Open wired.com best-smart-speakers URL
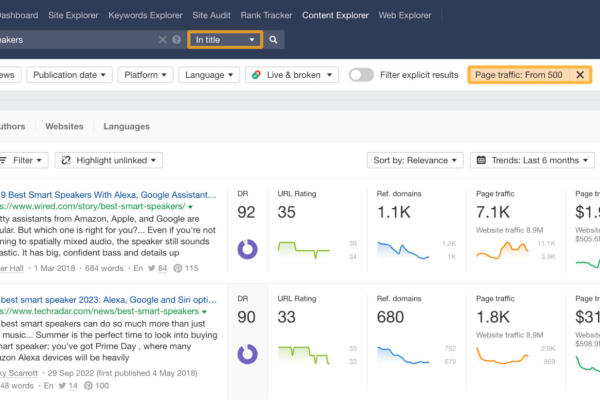This screenshot has height=400, width=600. 93,206
